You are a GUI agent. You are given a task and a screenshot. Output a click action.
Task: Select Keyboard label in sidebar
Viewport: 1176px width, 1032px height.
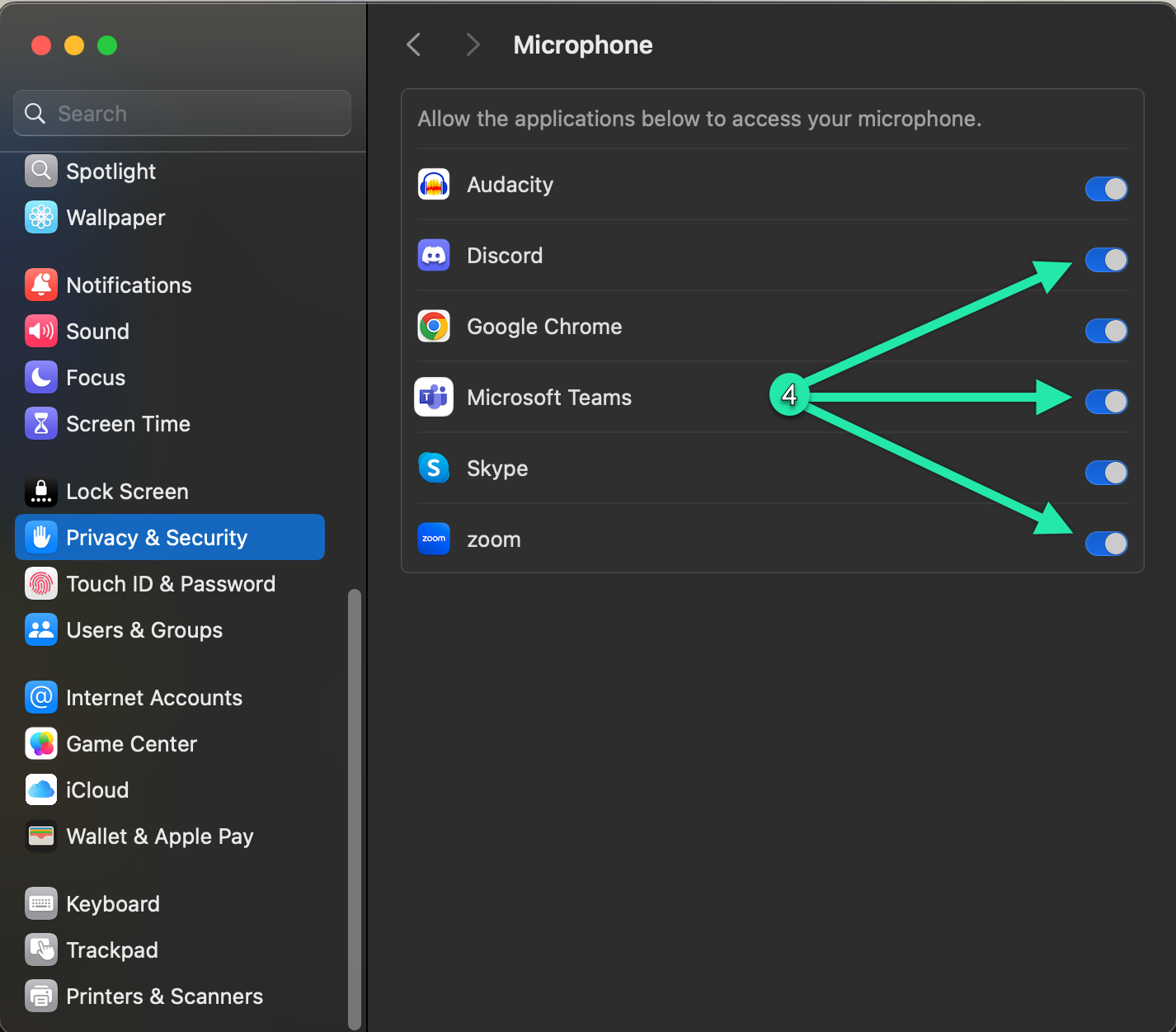click(113, 904)
